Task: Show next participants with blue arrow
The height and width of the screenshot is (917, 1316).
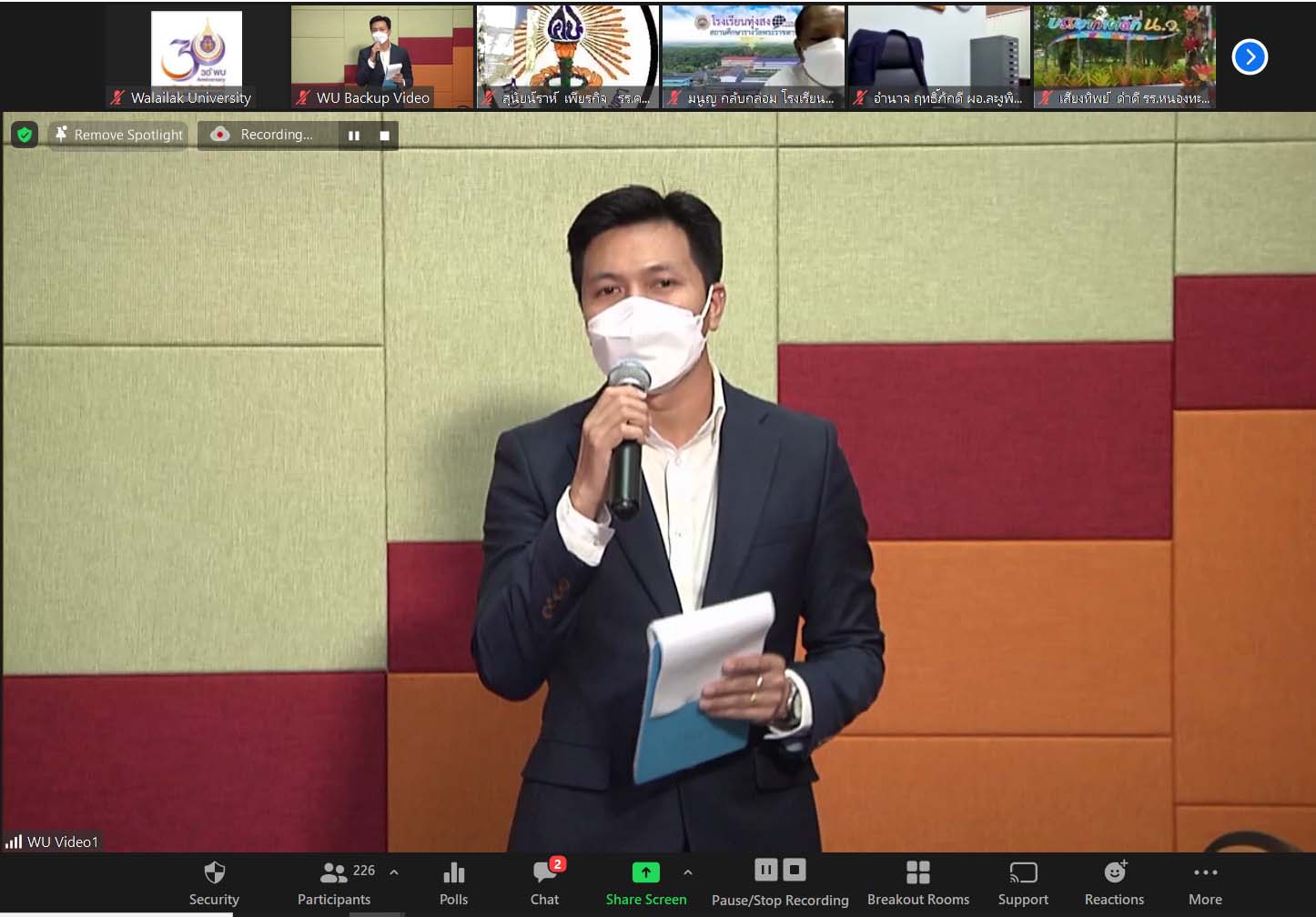Action: pyautogui.click(x=1250, y=57)
